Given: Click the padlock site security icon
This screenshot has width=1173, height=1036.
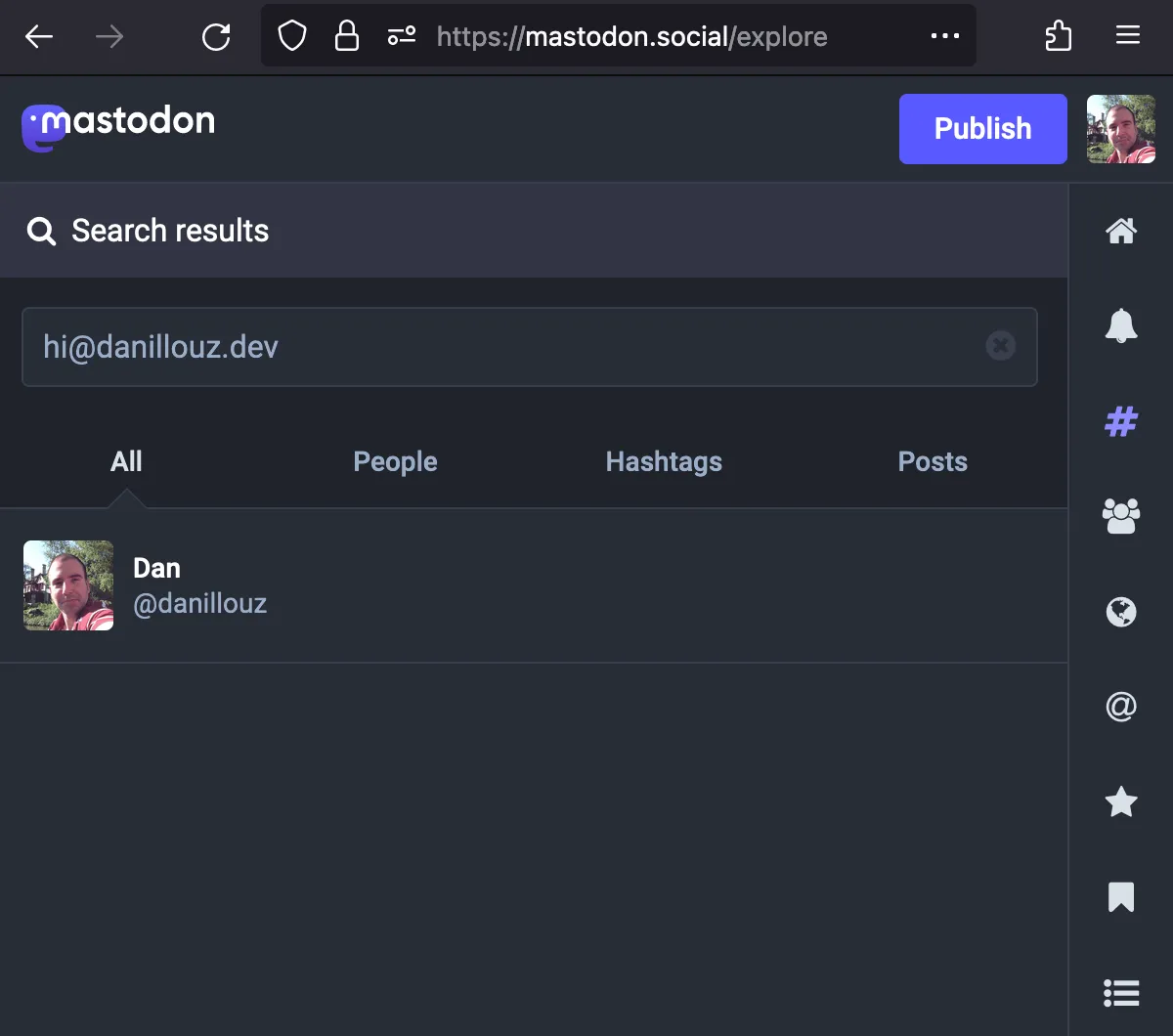Looking at the screenshot, I should click(x=346, y=37).
